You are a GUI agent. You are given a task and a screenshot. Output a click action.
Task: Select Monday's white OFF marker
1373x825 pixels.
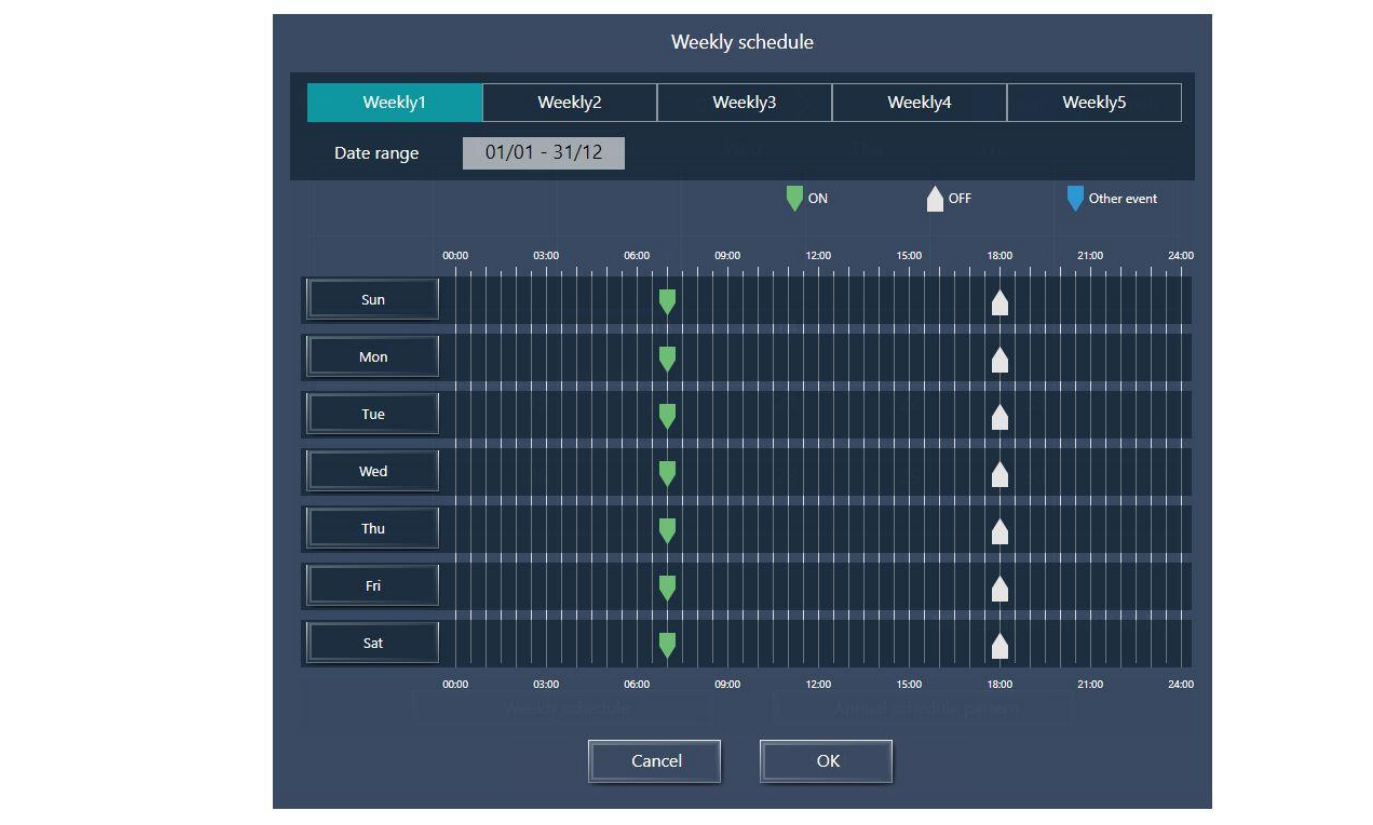[999, 359]
